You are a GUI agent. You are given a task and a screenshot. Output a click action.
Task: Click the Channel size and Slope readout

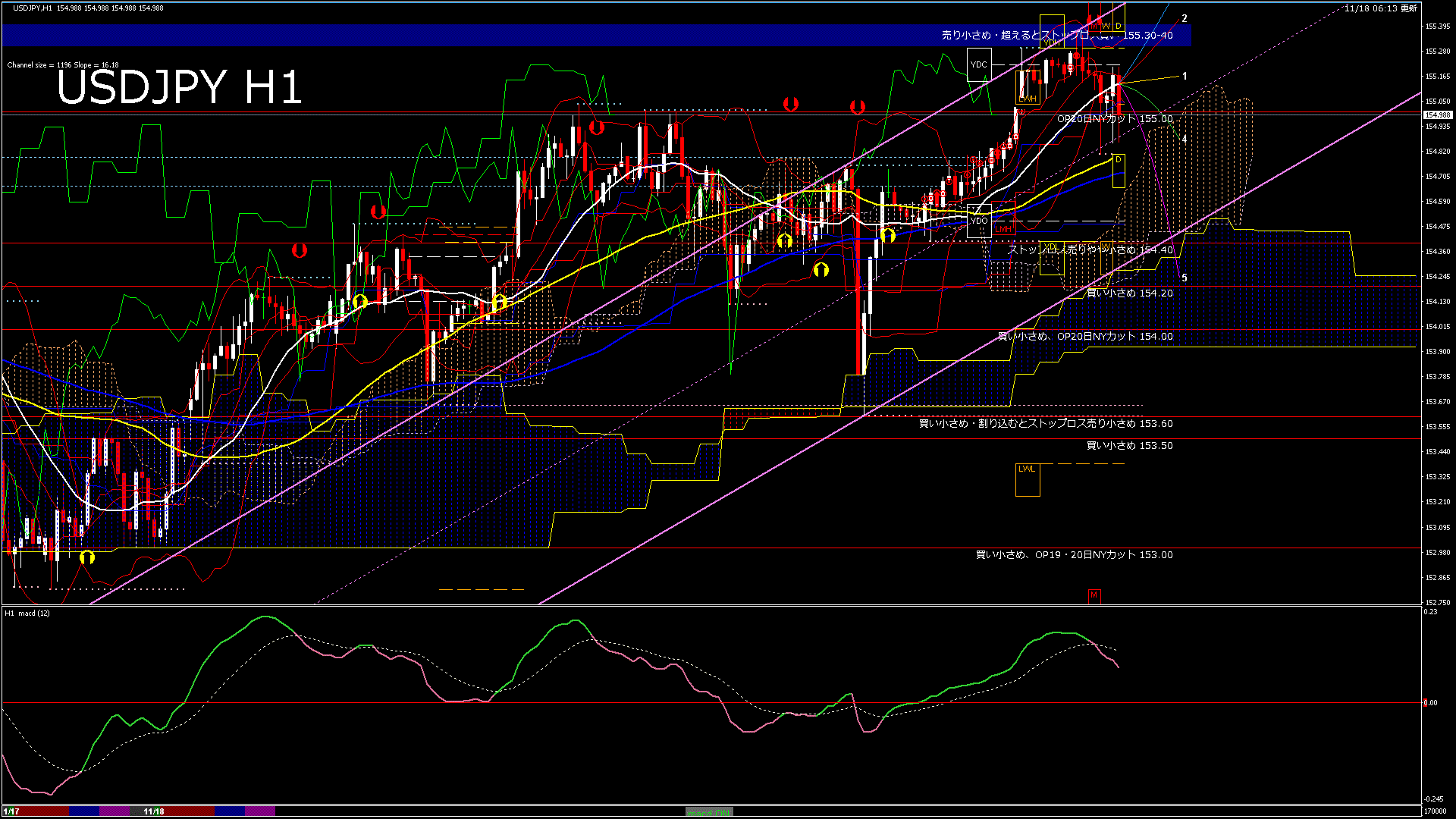click(x=63, y=65)
